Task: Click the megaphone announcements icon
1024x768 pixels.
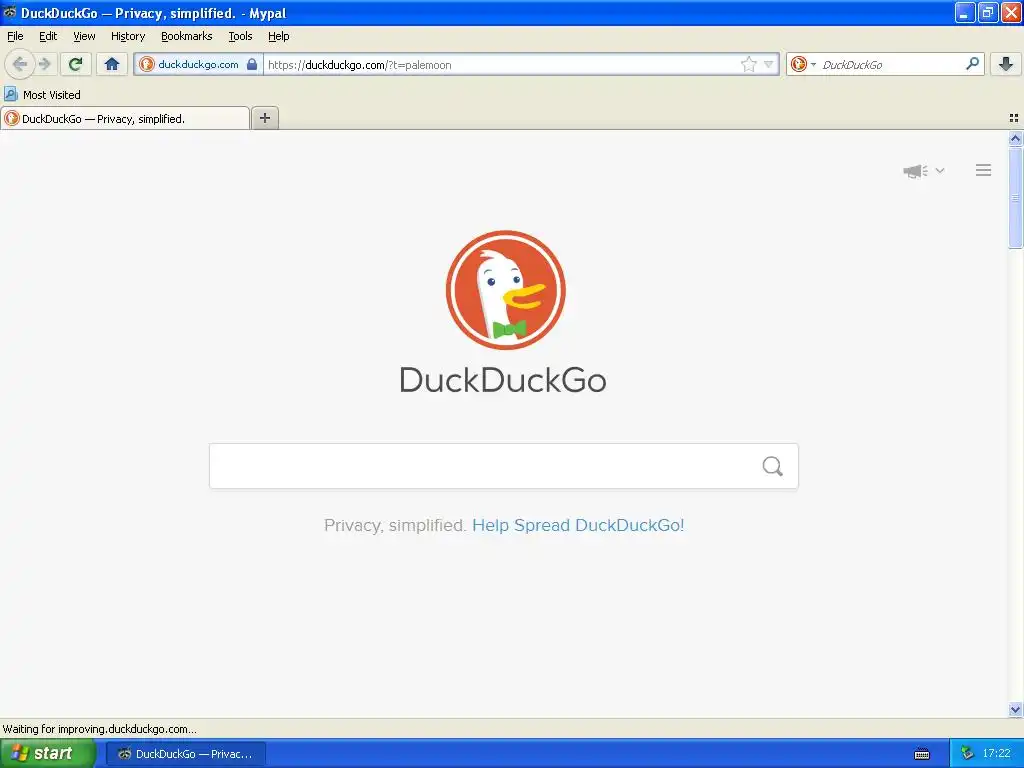Action: 915,171
